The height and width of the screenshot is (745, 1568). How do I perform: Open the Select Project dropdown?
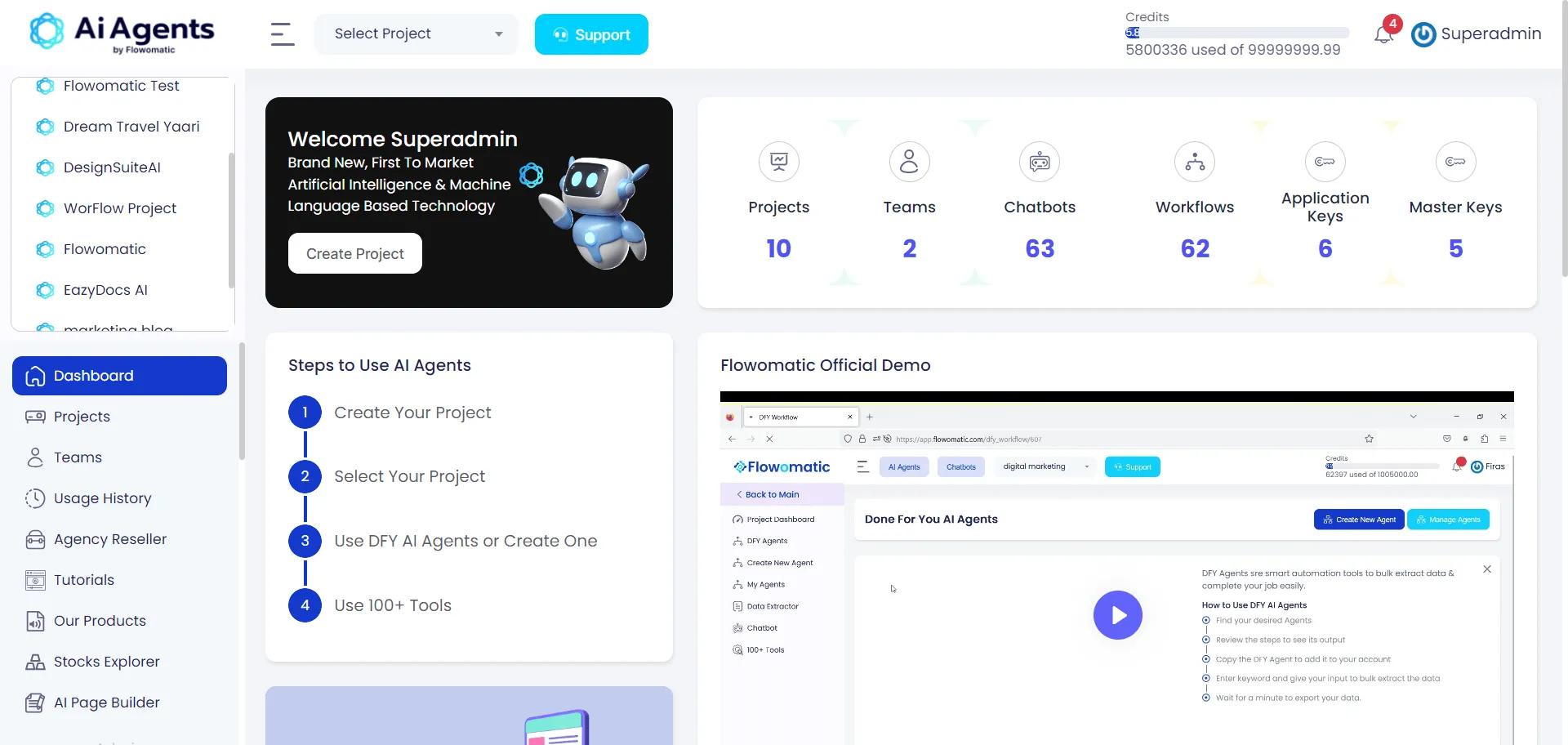tap(416, 34)
